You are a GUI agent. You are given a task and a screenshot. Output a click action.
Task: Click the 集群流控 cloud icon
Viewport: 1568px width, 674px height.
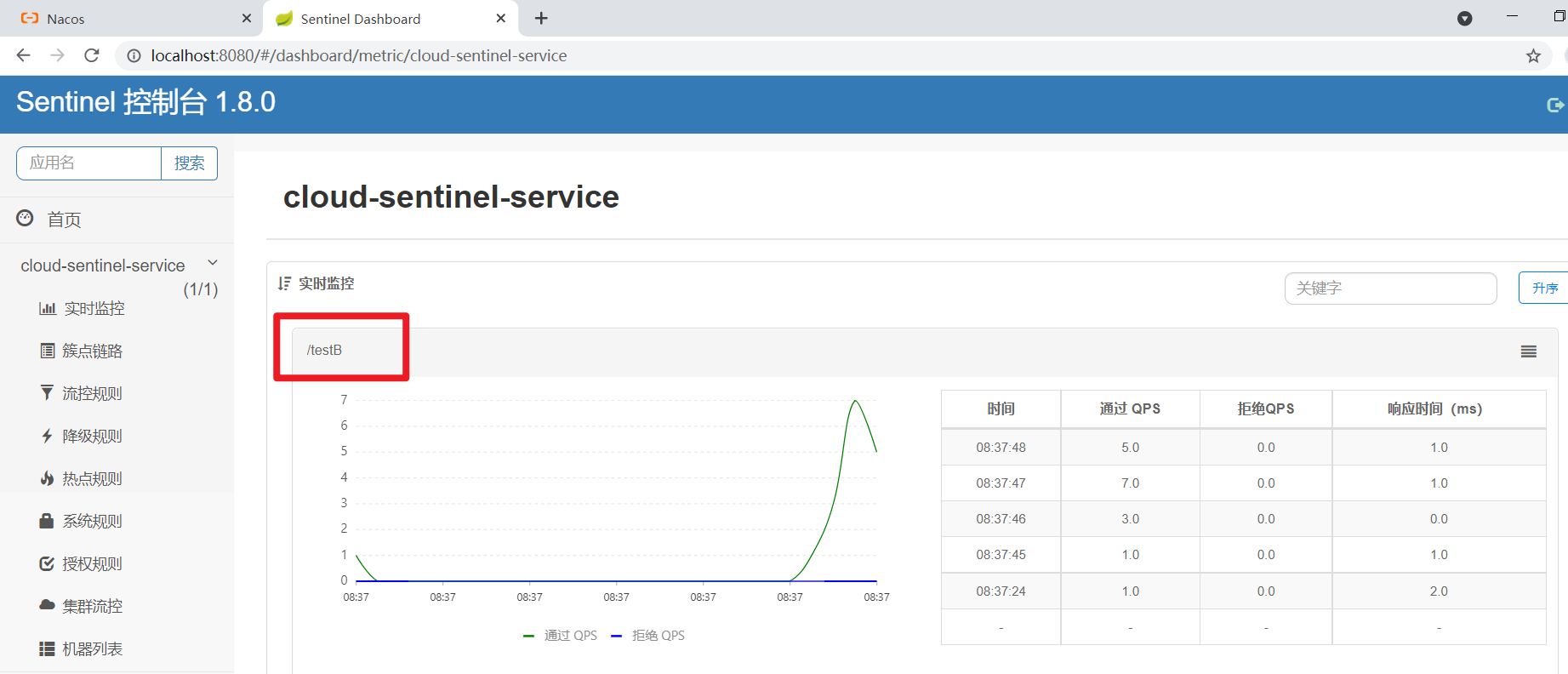[48, 605]
